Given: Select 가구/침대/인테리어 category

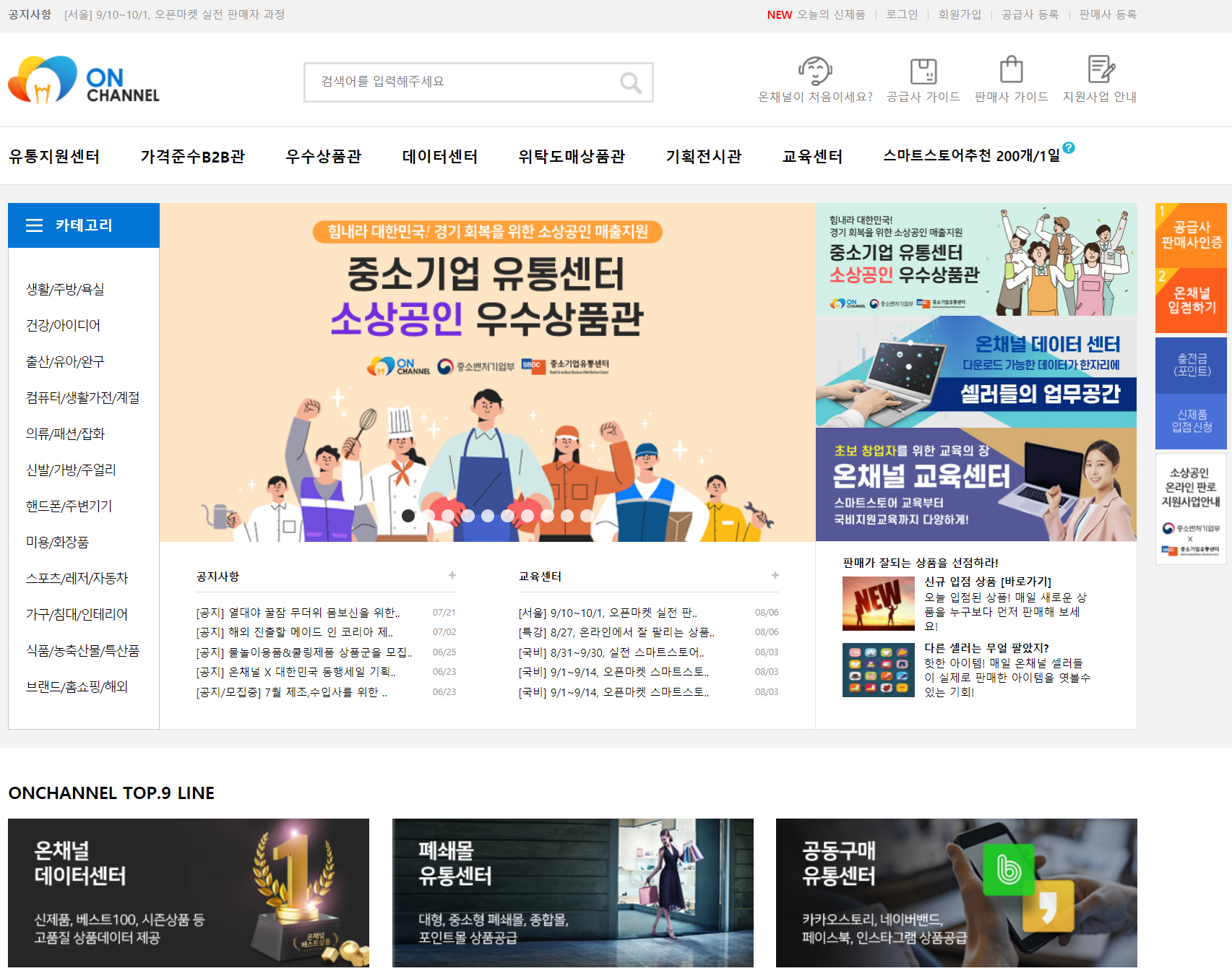Looking at the screenshot, I should (77, 614).
